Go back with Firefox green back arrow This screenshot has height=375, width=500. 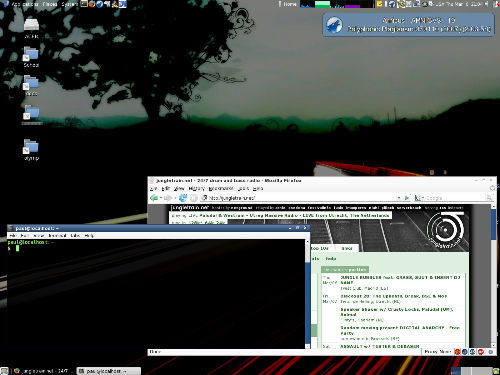pos(154,198)
